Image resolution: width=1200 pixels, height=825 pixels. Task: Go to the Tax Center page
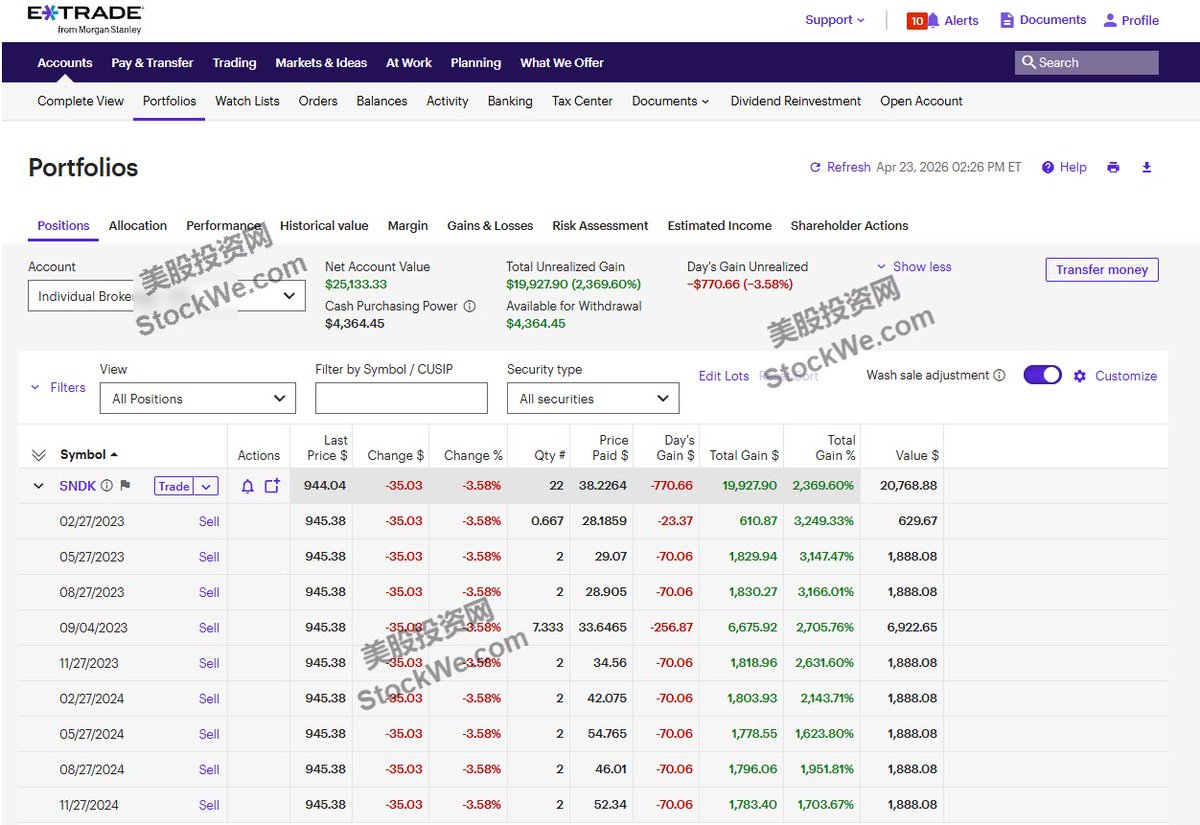pos(582,101)
